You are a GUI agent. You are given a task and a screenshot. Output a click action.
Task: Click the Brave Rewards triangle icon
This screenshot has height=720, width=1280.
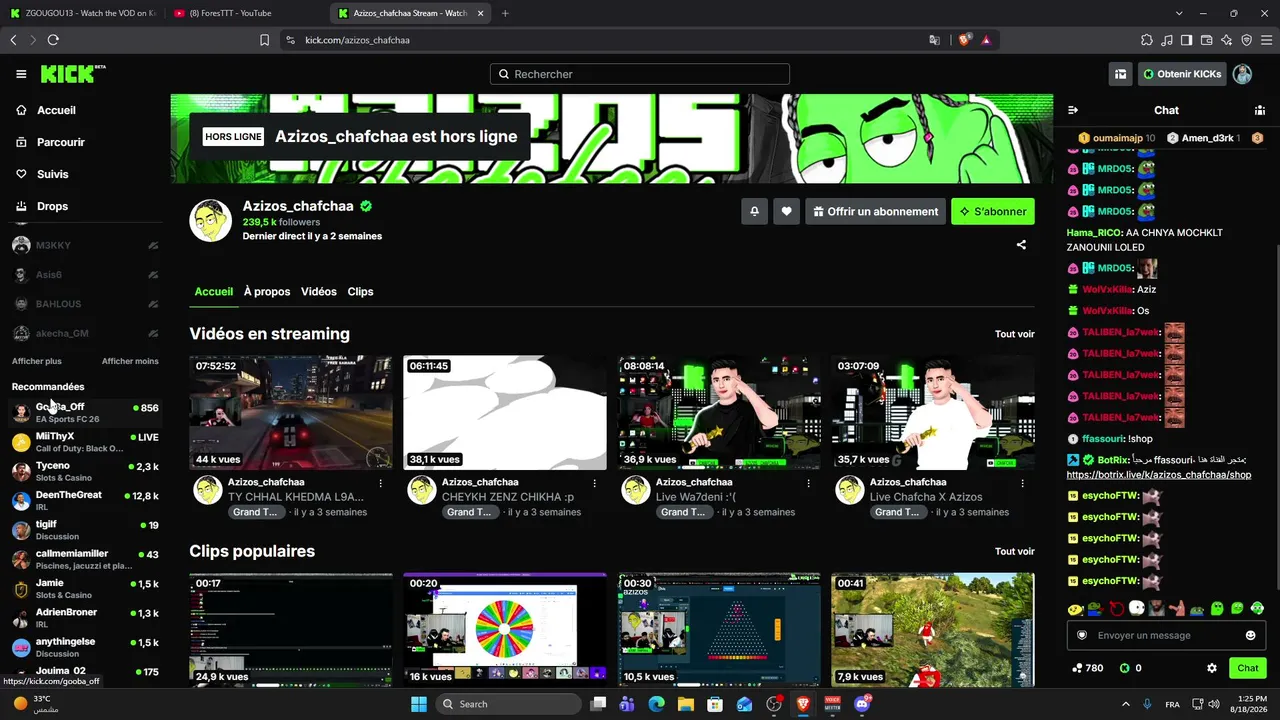point(986,40)
